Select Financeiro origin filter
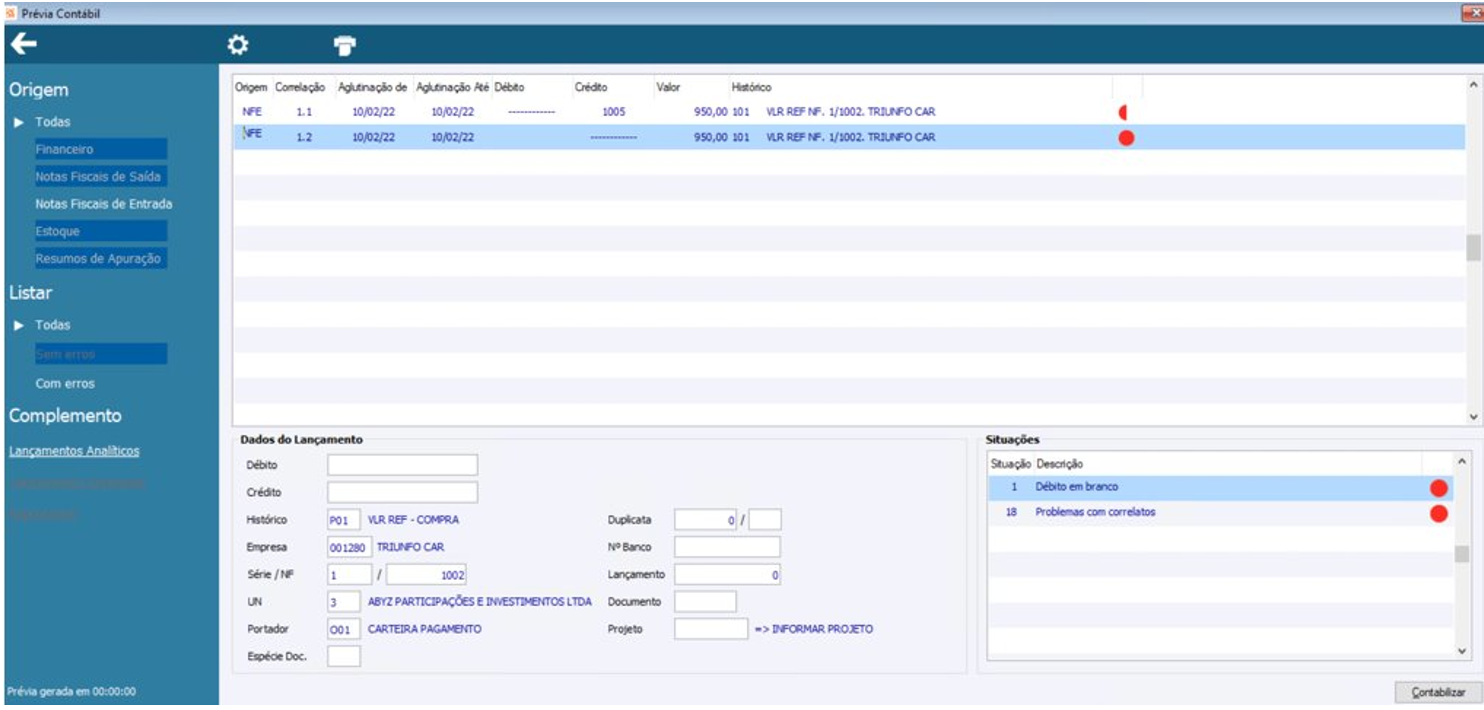Viewport: 1484px width, 710px height. click(64, 149)
